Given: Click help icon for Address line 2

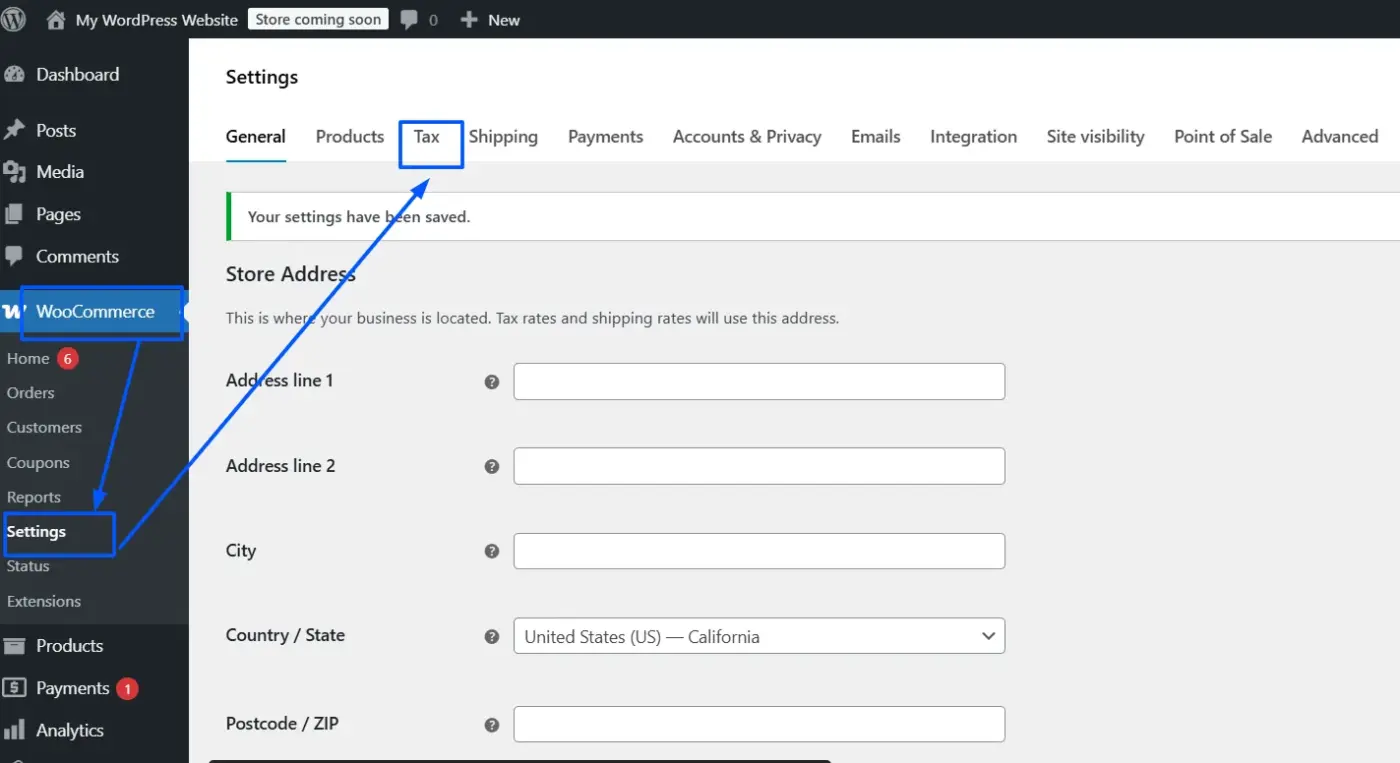Looking at the screenshot, I should pos(491,467).
